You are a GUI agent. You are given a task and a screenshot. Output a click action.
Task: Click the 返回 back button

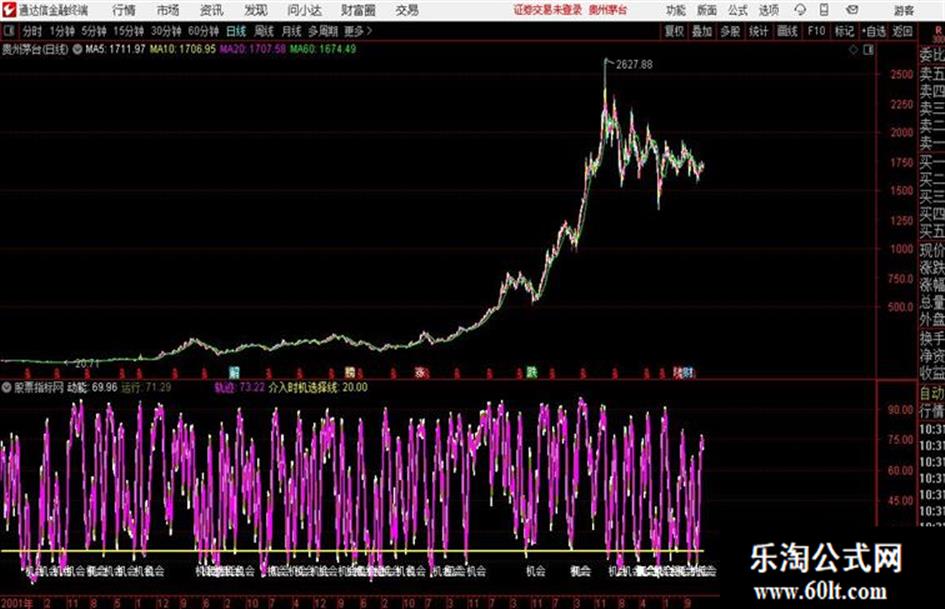tap(902, 31)
